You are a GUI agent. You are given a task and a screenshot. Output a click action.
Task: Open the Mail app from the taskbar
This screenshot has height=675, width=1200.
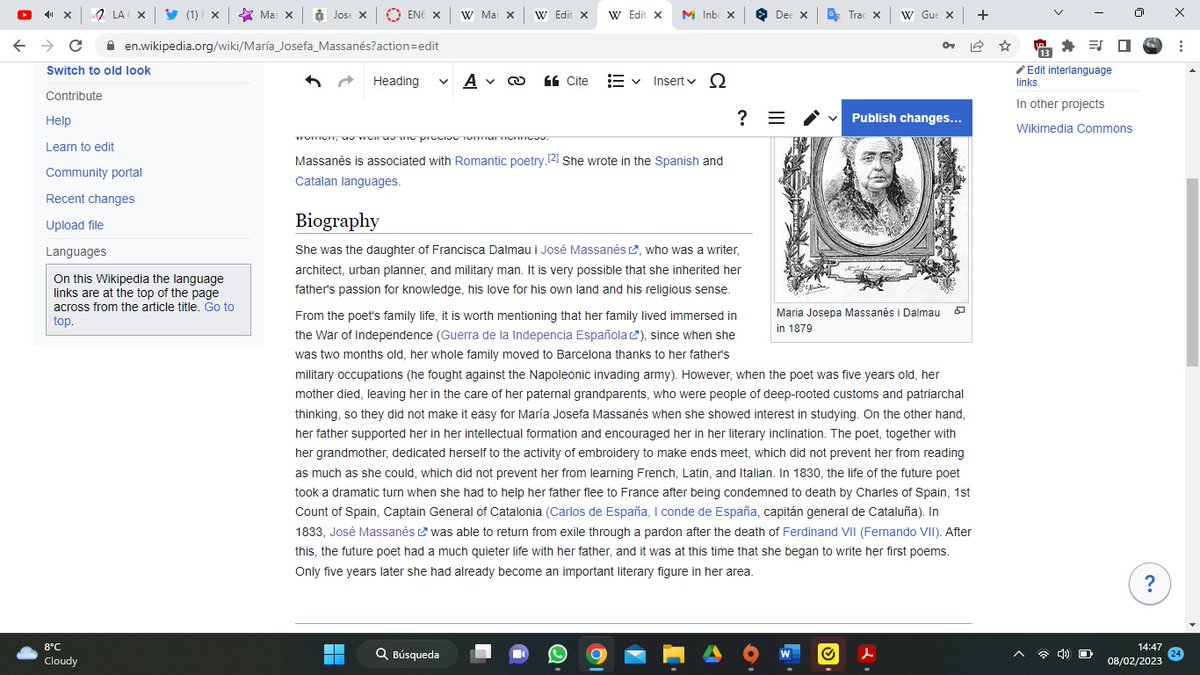coord(634,654)
